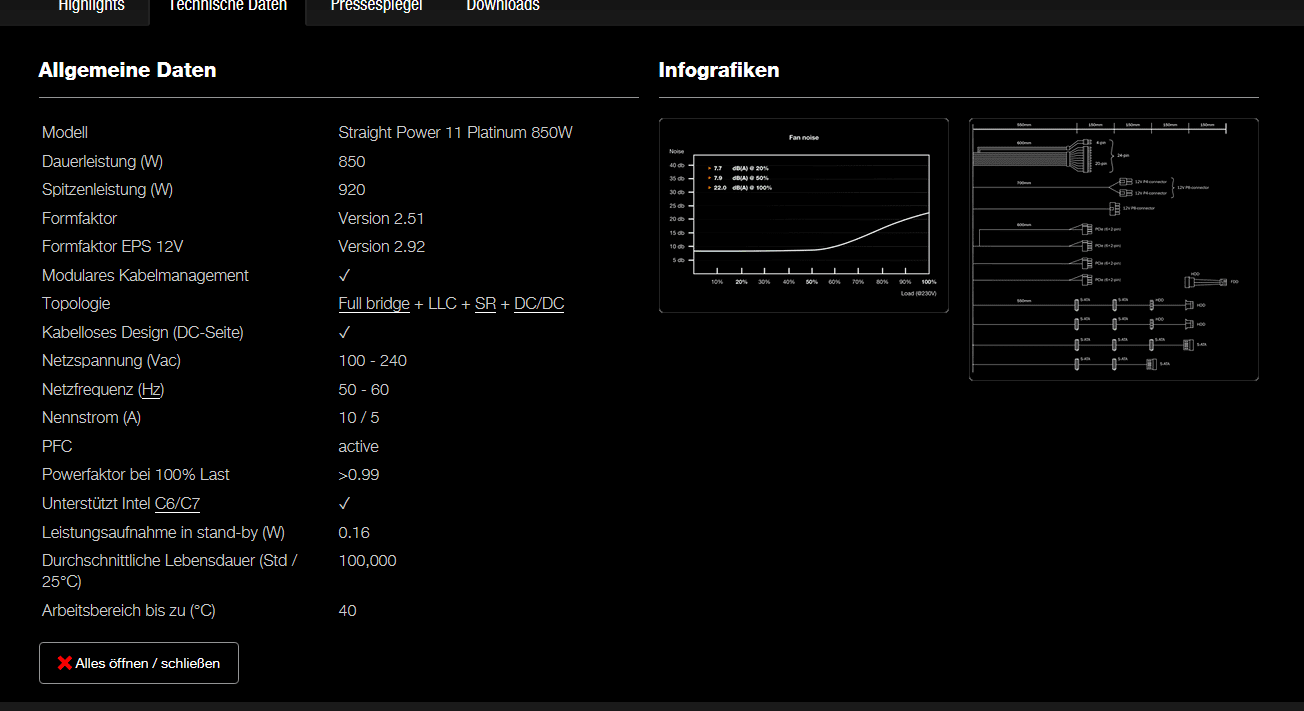Click the checkmark beside Unterstützt Intel C6/C7
The width and height of the screenshot is (1304, 711).
tap(345, 503)
